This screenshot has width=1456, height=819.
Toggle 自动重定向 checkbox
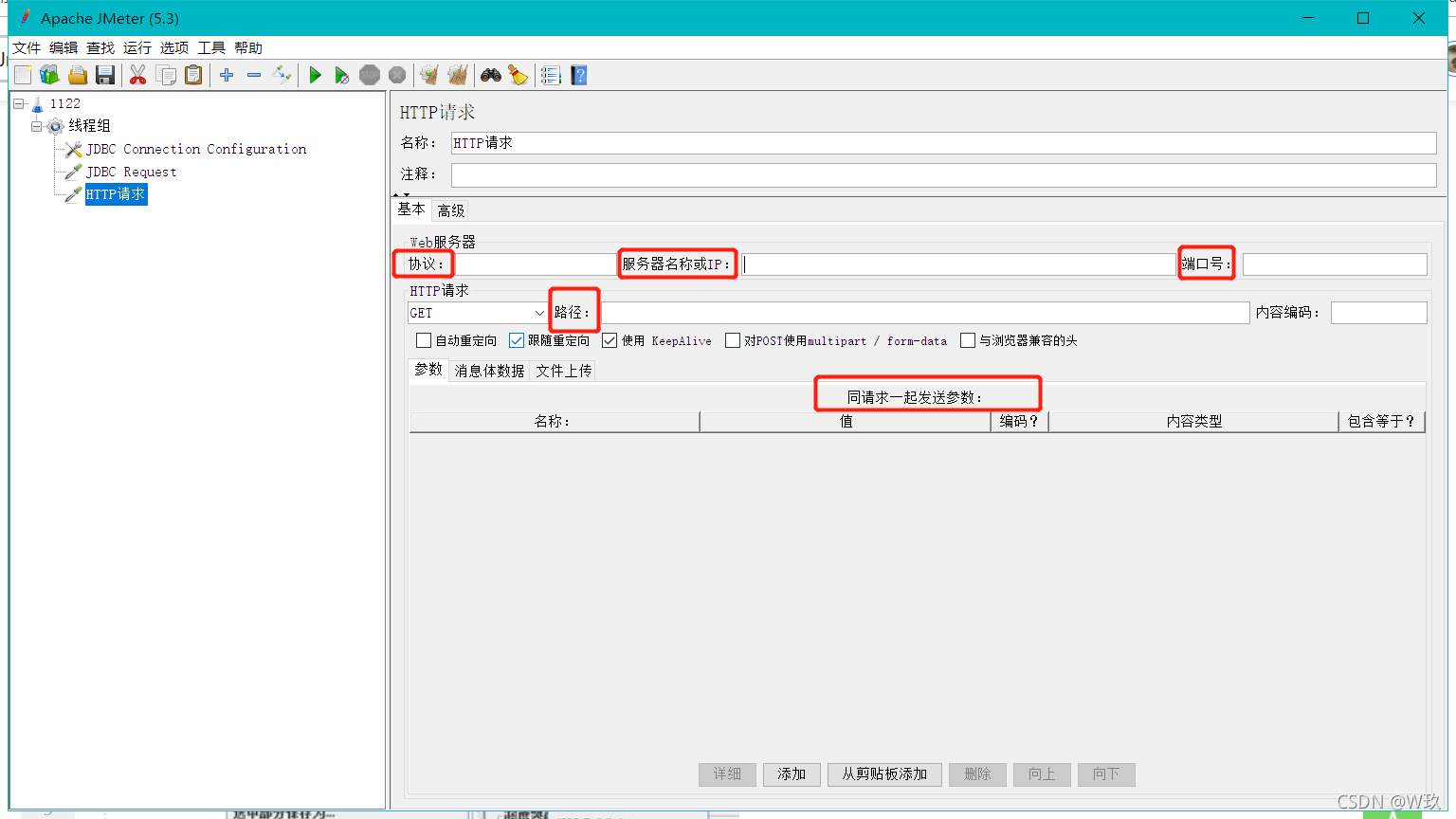tap(424, 340)
